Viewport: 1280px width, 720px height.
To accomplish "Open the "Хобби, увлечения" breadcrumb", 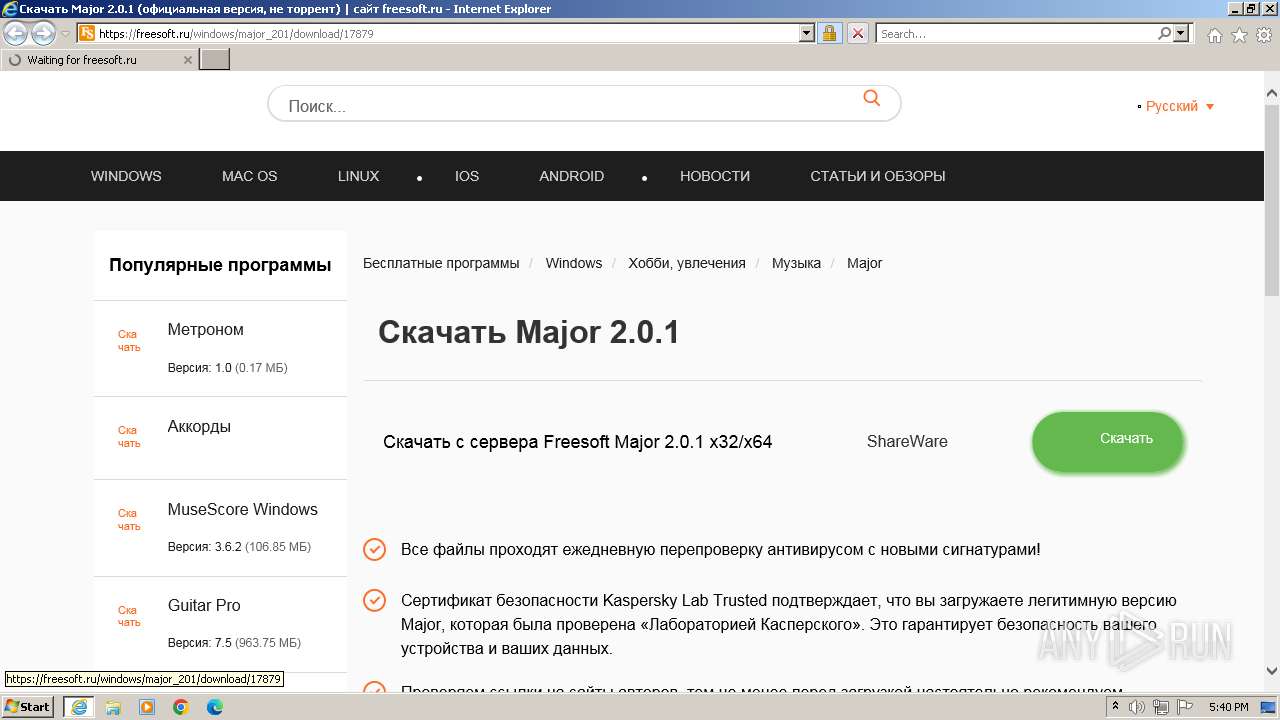I will (x=687, y=263).
